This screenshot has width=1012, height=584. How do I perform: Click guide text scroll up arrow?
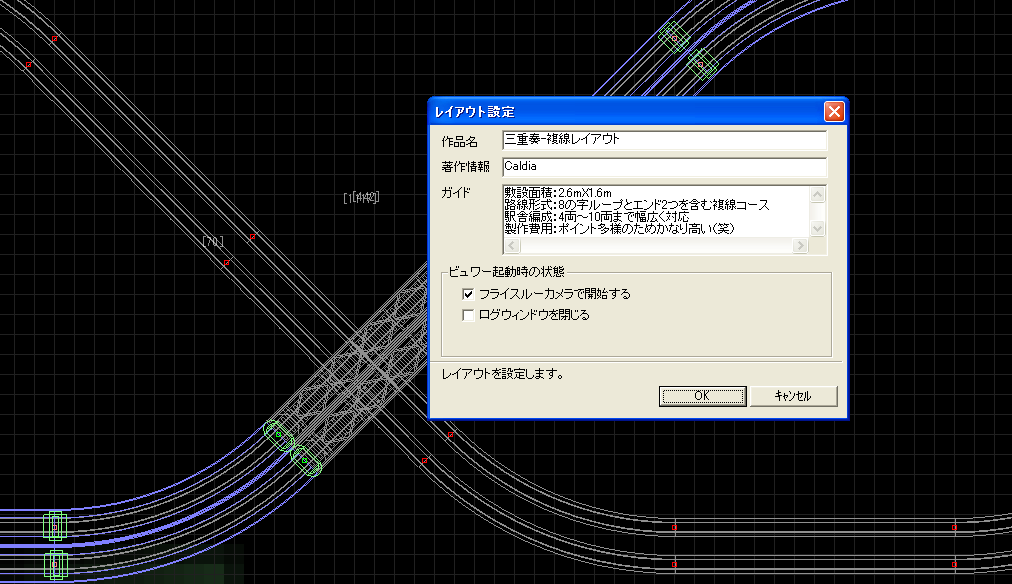click(x=817, y=194)
